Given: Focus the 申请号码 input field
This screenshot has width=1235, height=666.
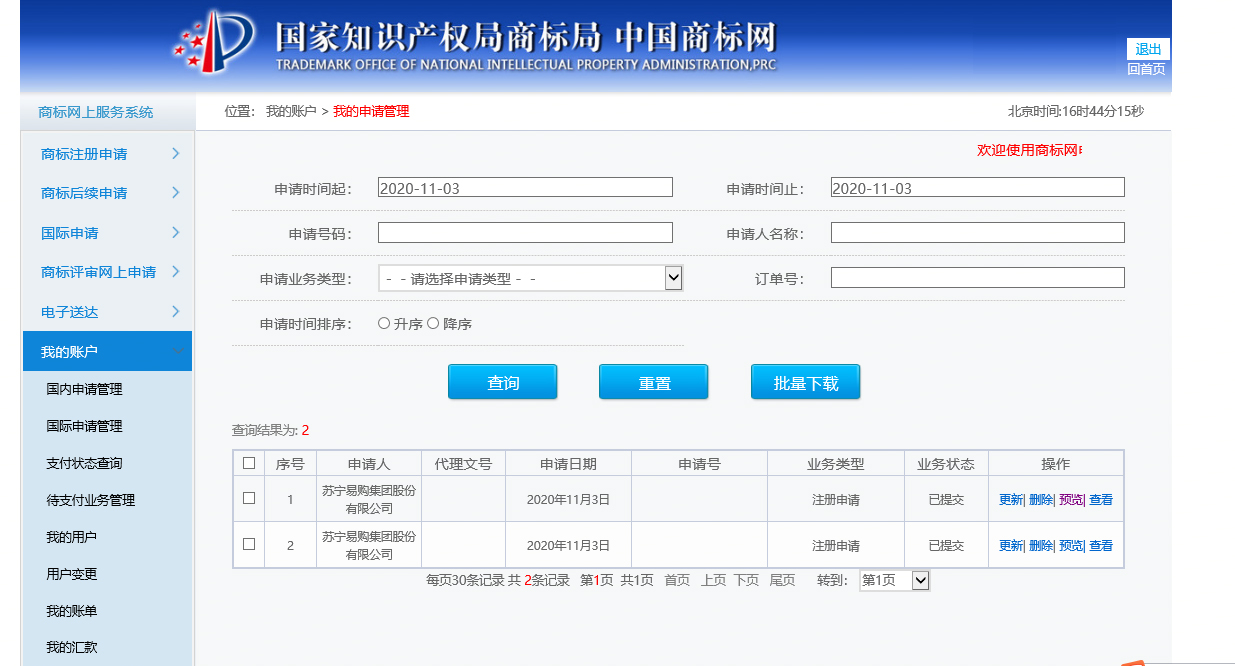Looking at the screenshot, I should pos(525,232).
